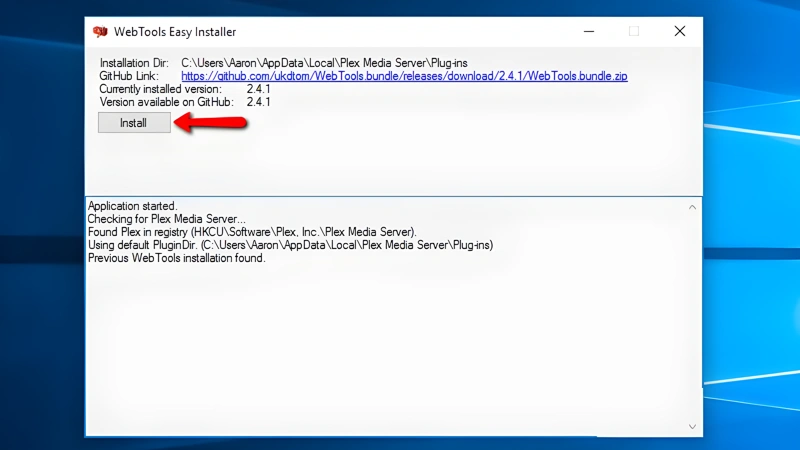800x450 pixels.
Task: Click 'Checking for Plex Media Server...' log line
Action: [166, 219]
